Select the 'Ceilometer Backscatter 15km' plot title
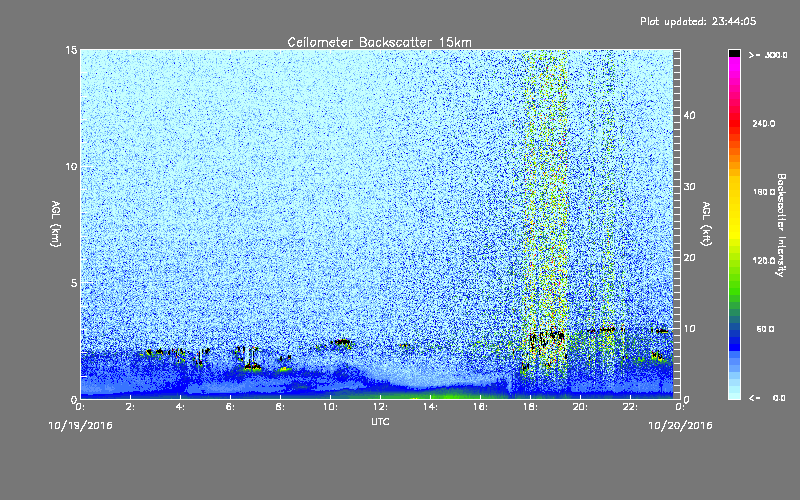 click(x=379, y=42)
